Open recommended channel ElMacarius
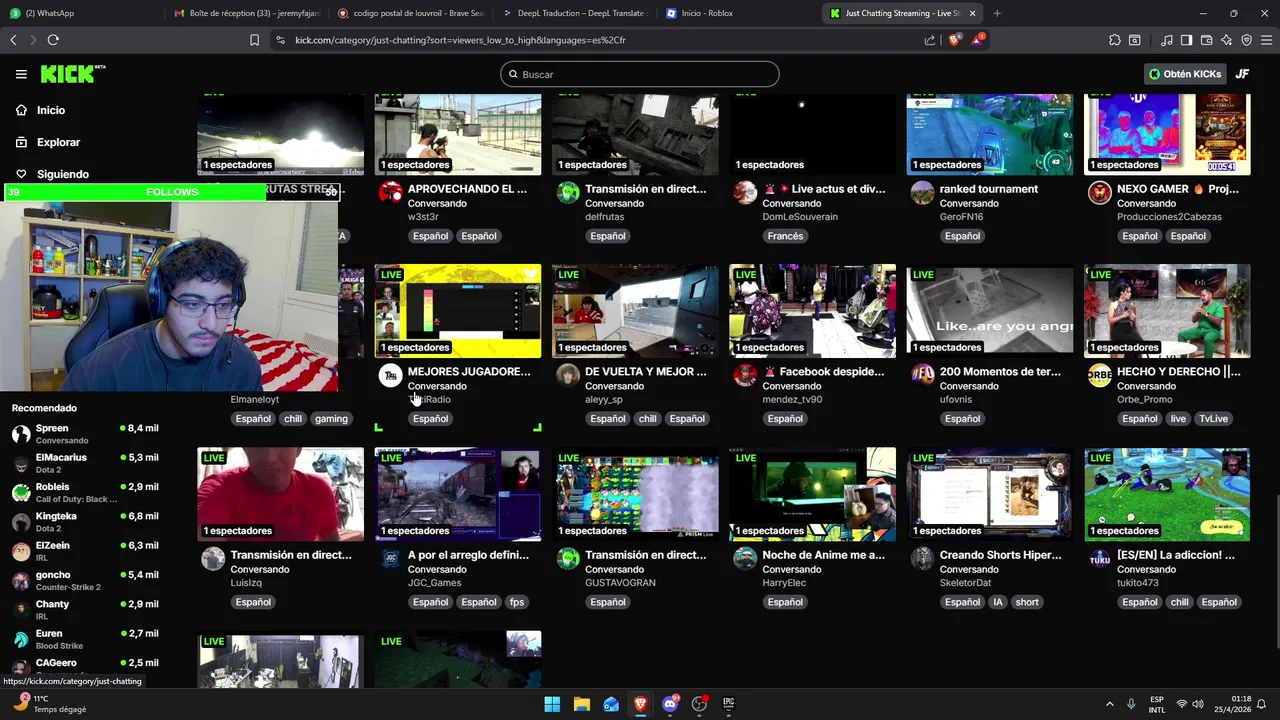Image resolution: width=1280 pixels, height=720 pixels. coord(85,463)
